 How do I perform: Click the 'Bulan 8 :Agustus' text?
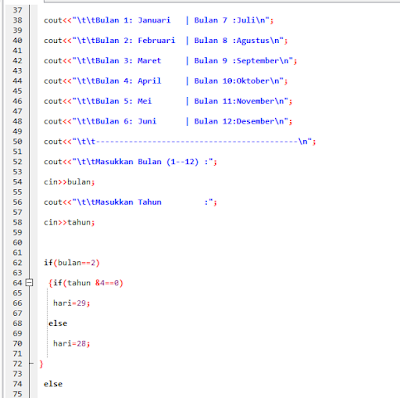point(232,41)
